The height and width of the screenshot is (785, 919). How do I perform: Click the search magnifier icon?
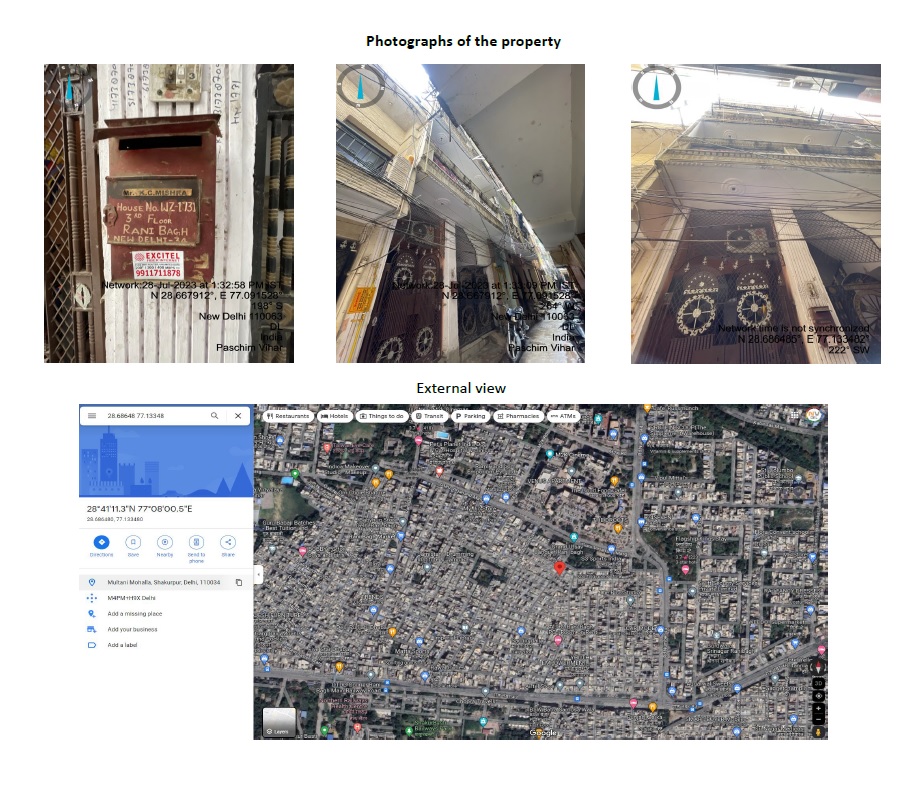(214, 415)
